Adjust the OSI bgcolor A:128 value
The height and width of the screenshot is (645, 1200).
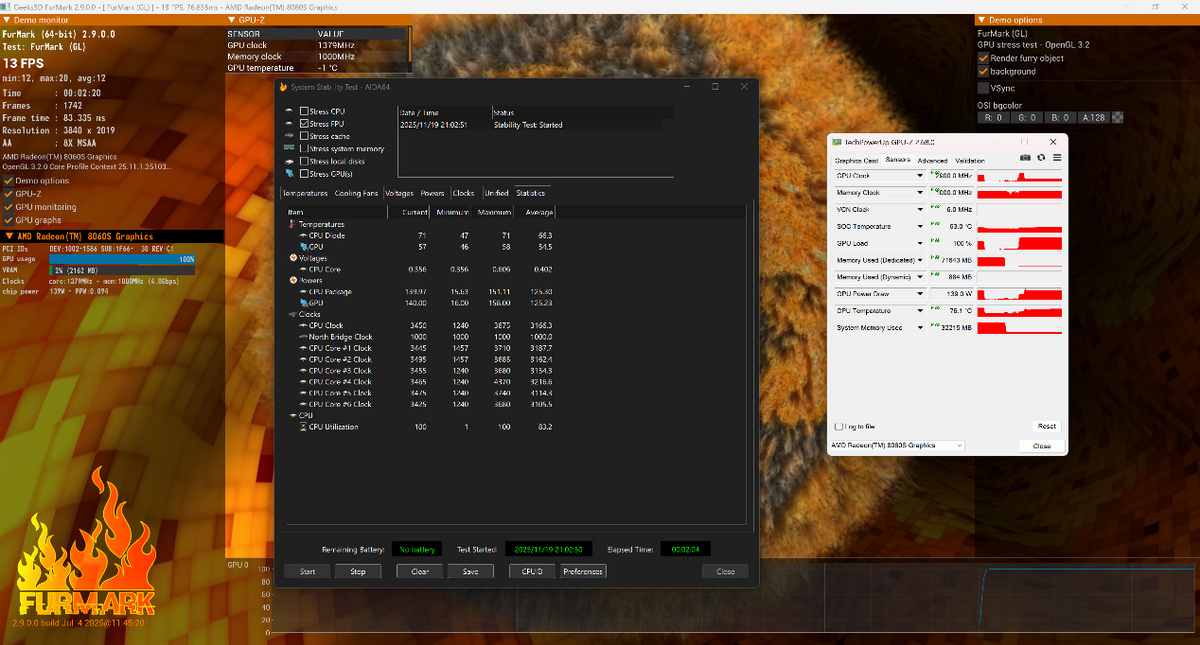click(x=1096, y=118)
